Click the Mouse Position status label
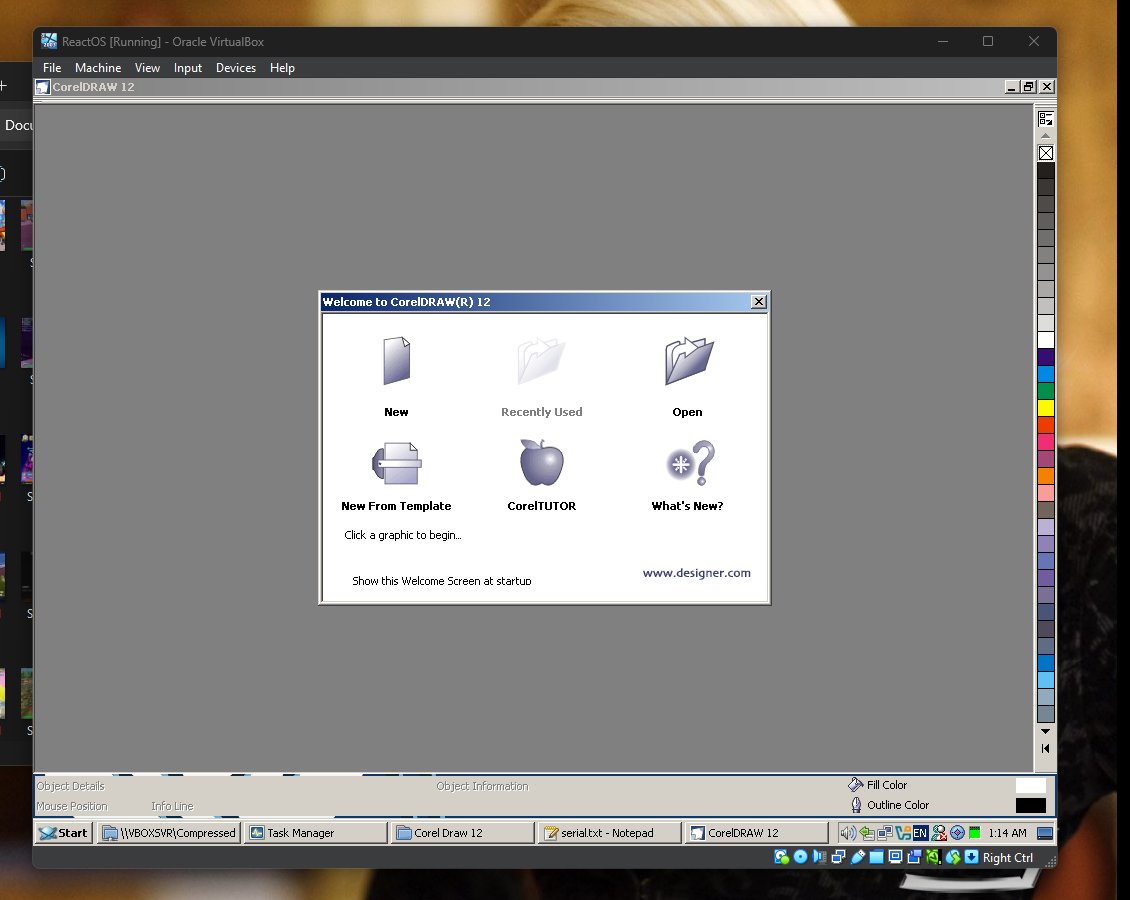Image resolution: width=1130 pixels, height=900 pixels. point(72,806)
